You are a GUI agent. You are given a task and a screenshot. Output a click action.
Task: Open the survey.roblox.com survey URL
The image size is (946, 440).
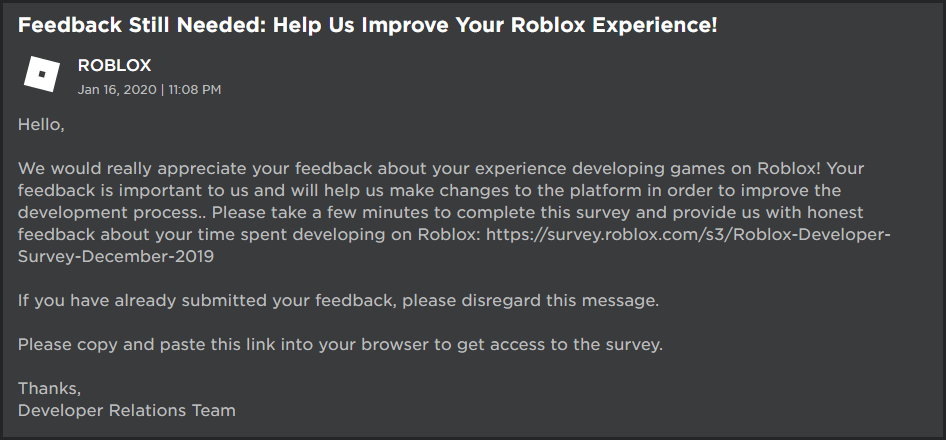point(690,233)
